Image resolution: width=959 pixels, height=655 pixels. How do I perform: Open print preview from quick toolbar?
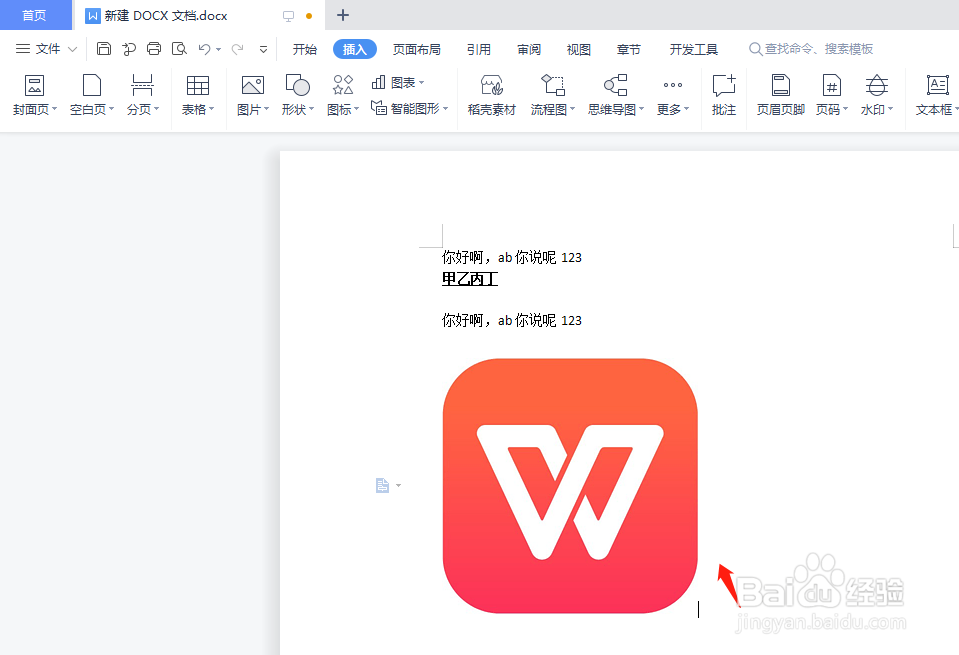point(179,49)
